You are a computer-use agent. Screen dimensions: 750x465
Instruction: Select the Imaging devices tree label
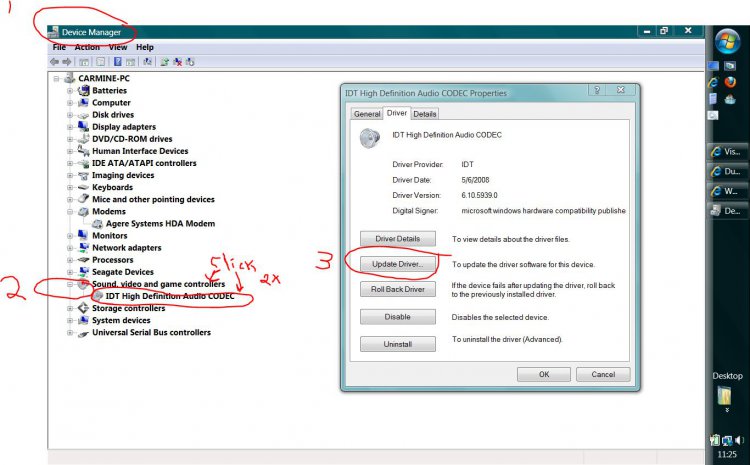click(x=123, y=175)
